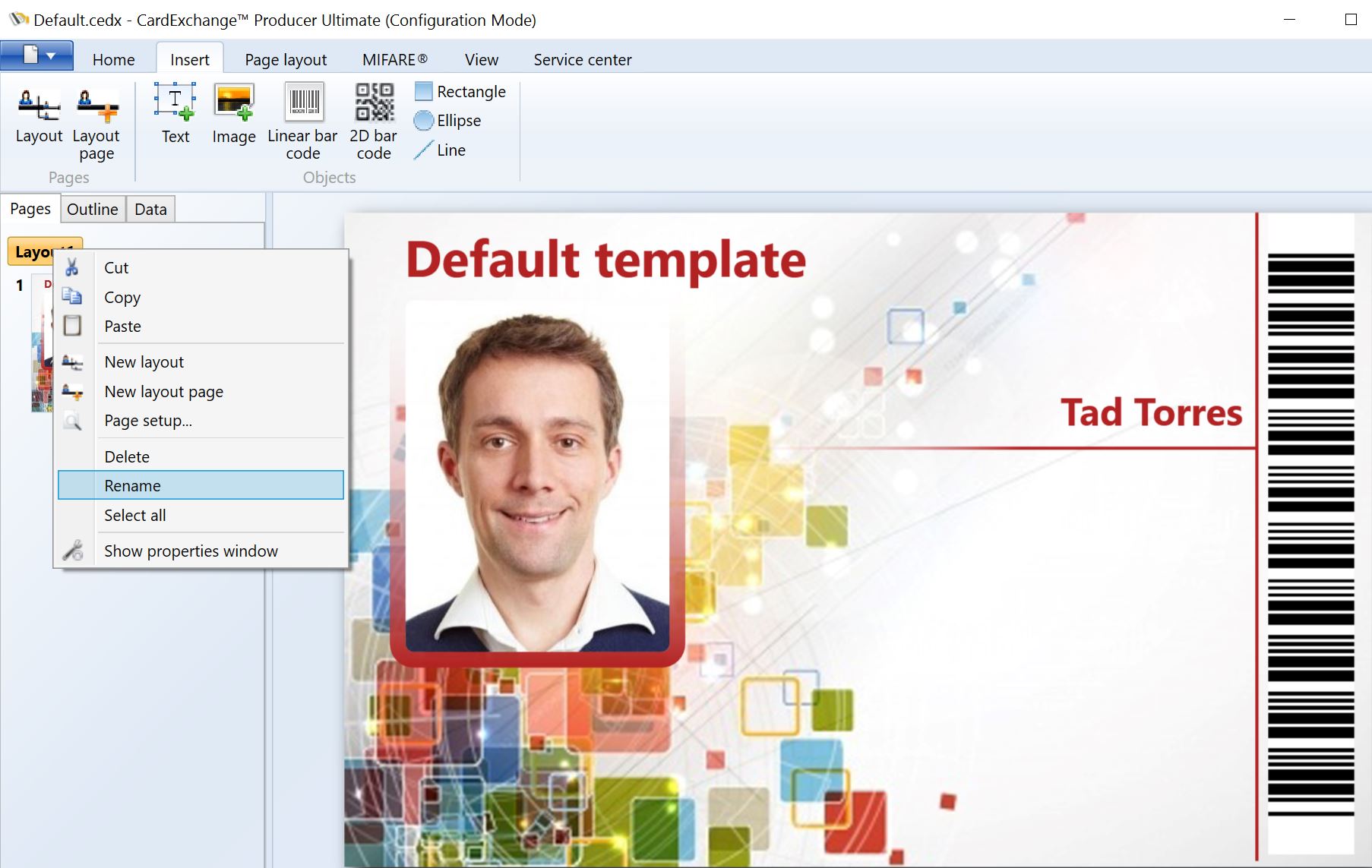
Task: Click Page setup magnifier icon
Action: pos(72,421)
